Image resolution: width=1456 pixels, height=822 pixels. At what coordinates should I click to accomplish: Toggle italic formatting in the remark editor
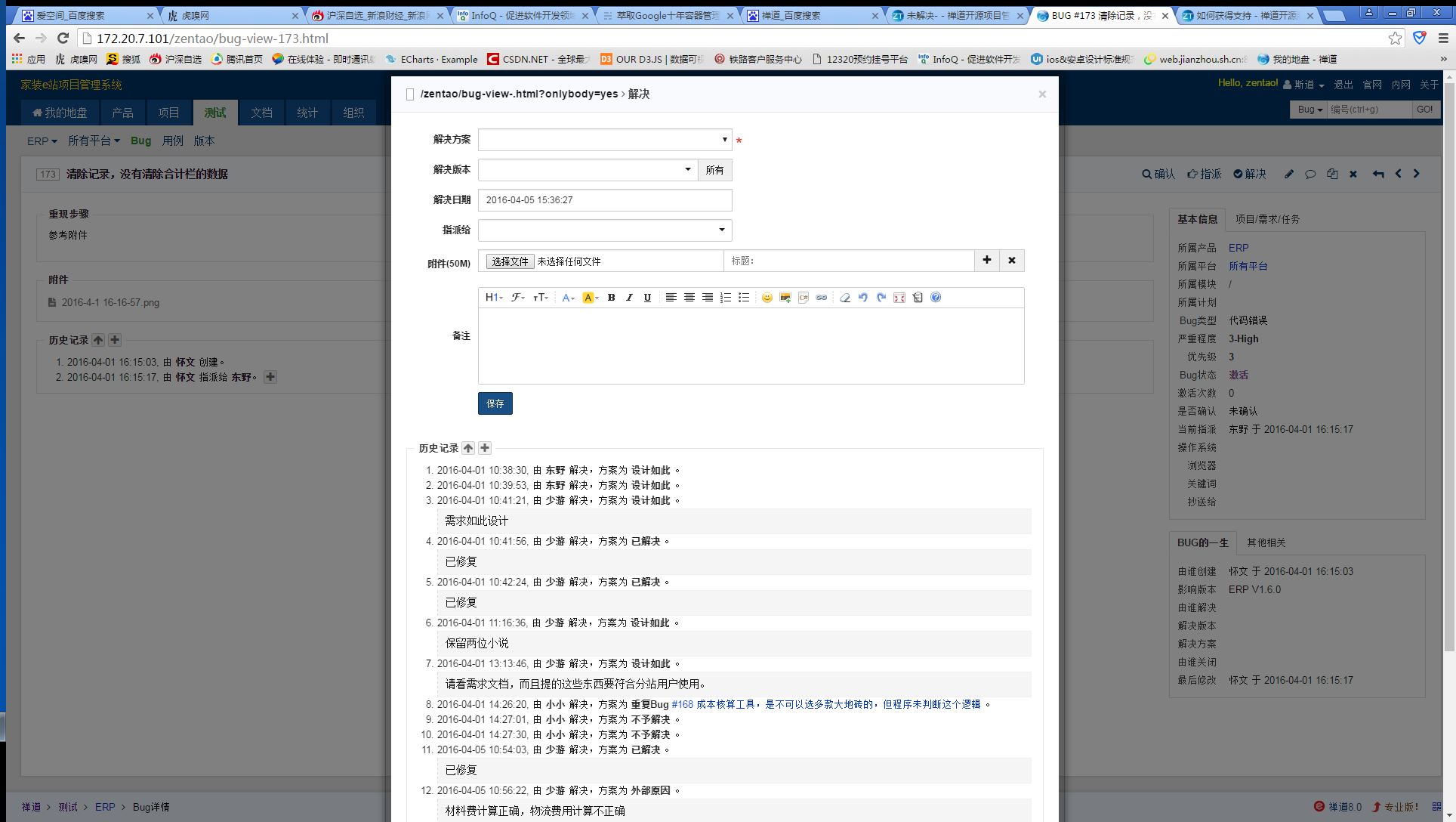coord(629,298)
